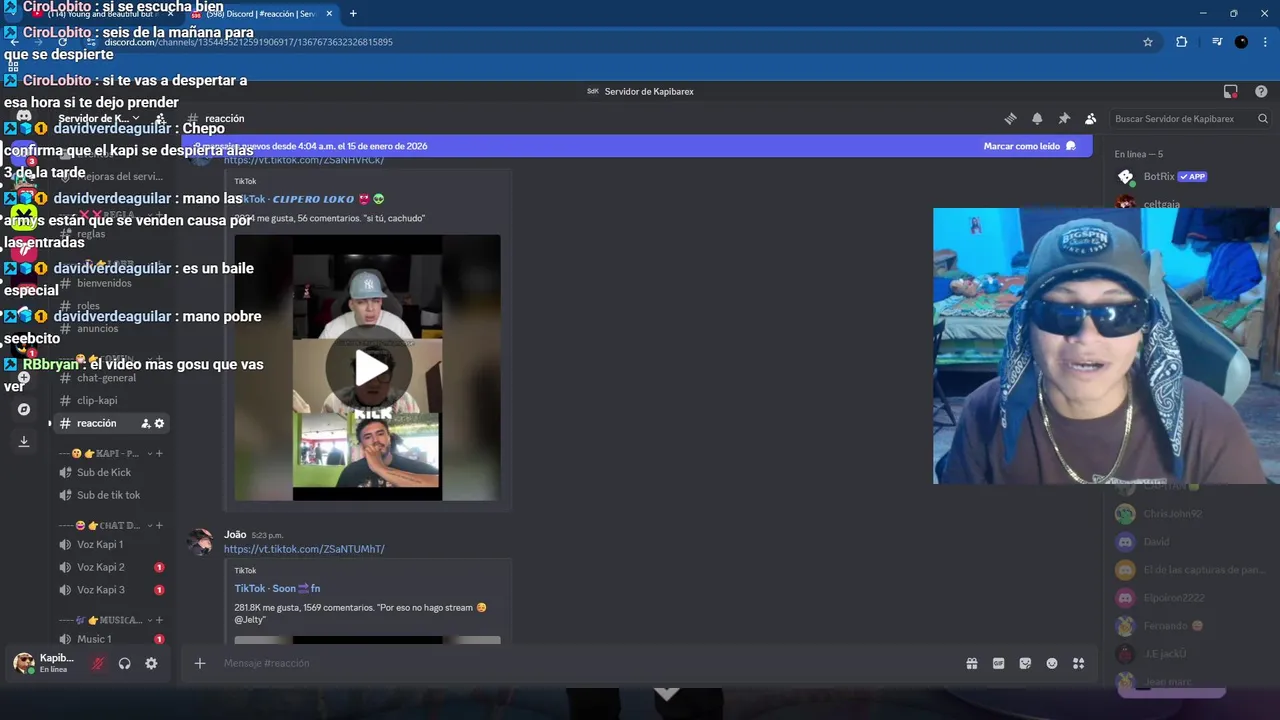Open the apps launcher icon in message bar
The height and width of the screenshot is (720, 1280).
[1078, 663]
